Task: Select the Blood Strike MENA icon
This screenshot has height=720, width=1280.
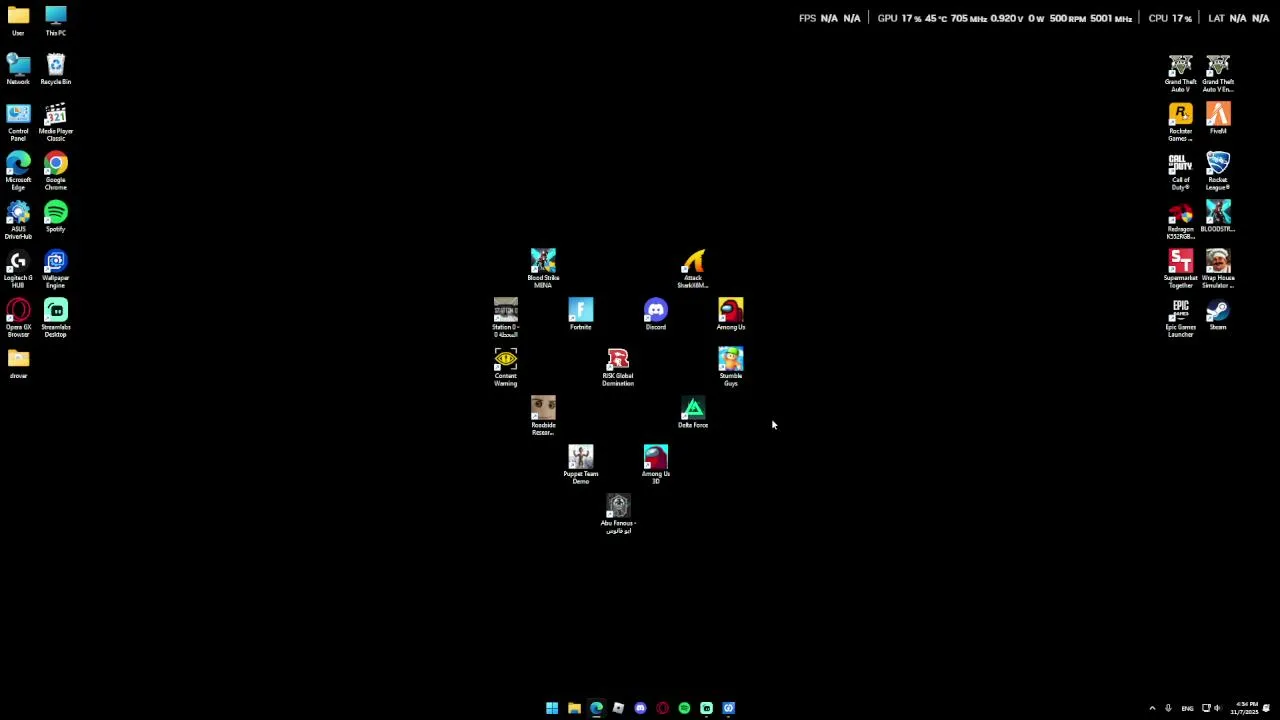Action: click(543, 269)
